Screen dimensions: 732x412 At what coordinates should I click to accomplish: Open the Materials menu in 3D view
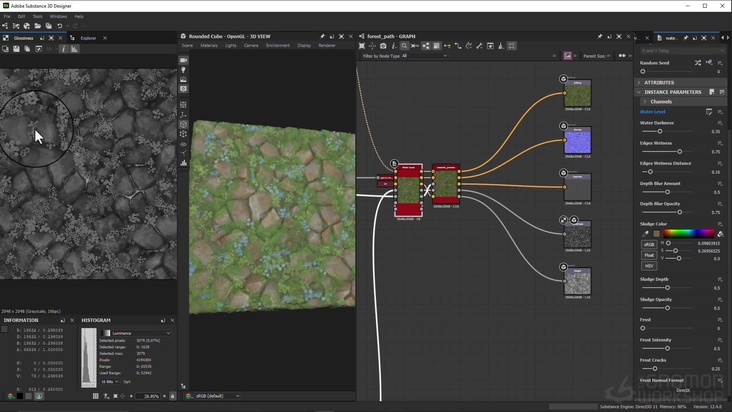[209, 45]
